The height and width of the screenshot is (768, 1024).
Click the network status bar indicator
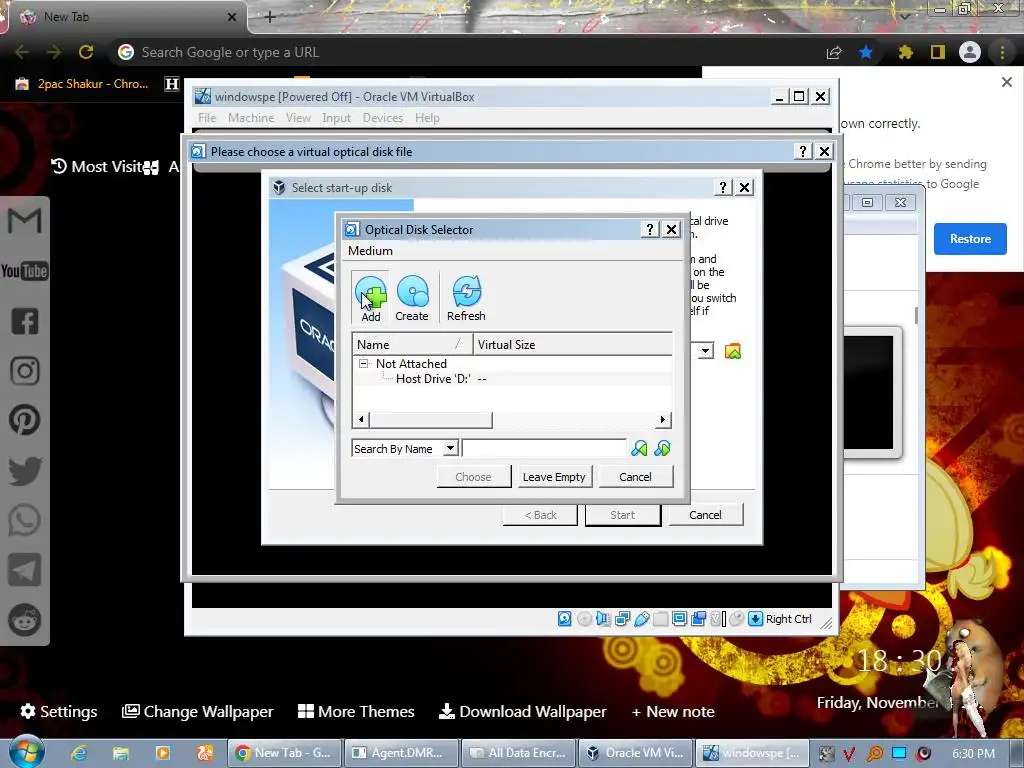622,618
